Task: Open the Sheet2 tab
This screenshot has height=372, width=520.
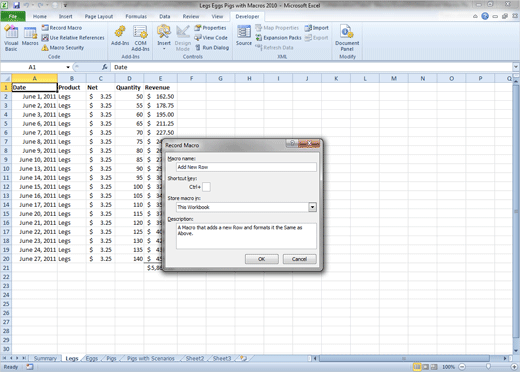Action: tap(195, 358)
